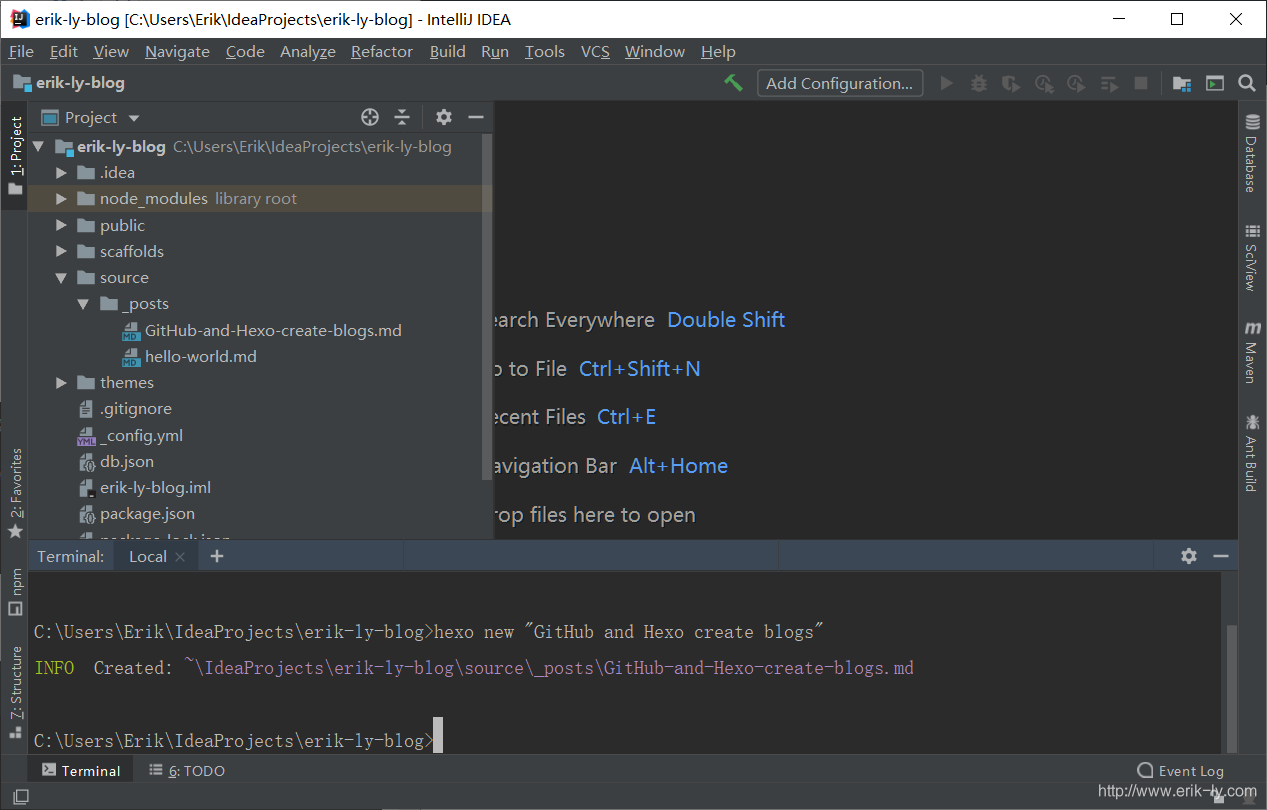This screenshot has width=1267, height=810.
Task: Toggle the SciView tool window button
Action: coord(1251,258)
